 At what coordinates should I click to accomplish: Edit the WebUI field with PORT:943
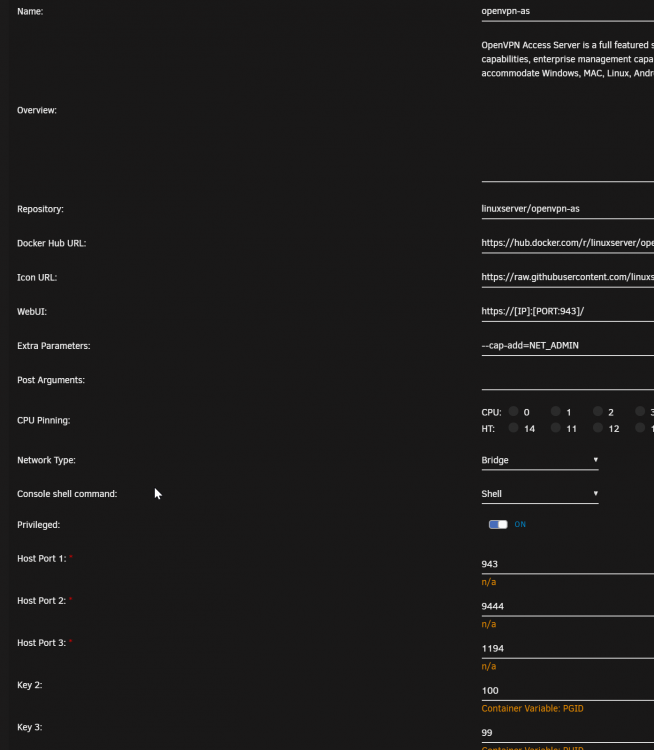click(567, 311)
